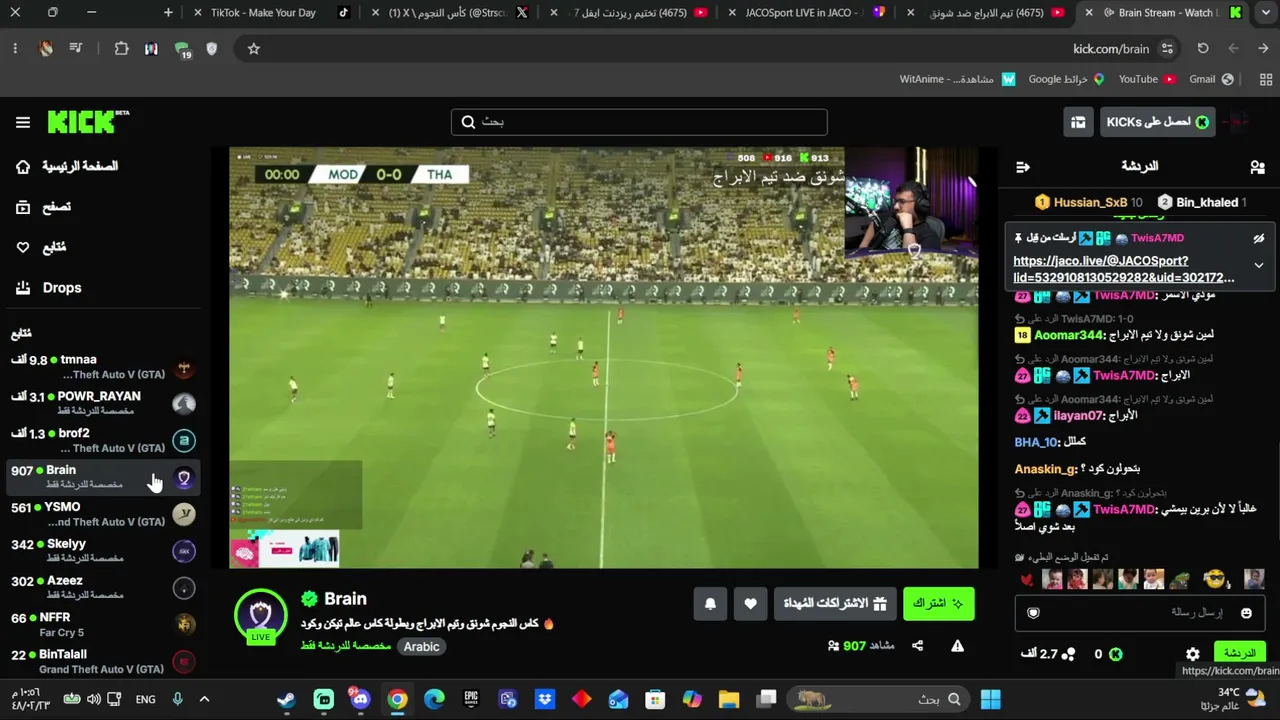Go to the home page sidebar item

click(67, 166)
